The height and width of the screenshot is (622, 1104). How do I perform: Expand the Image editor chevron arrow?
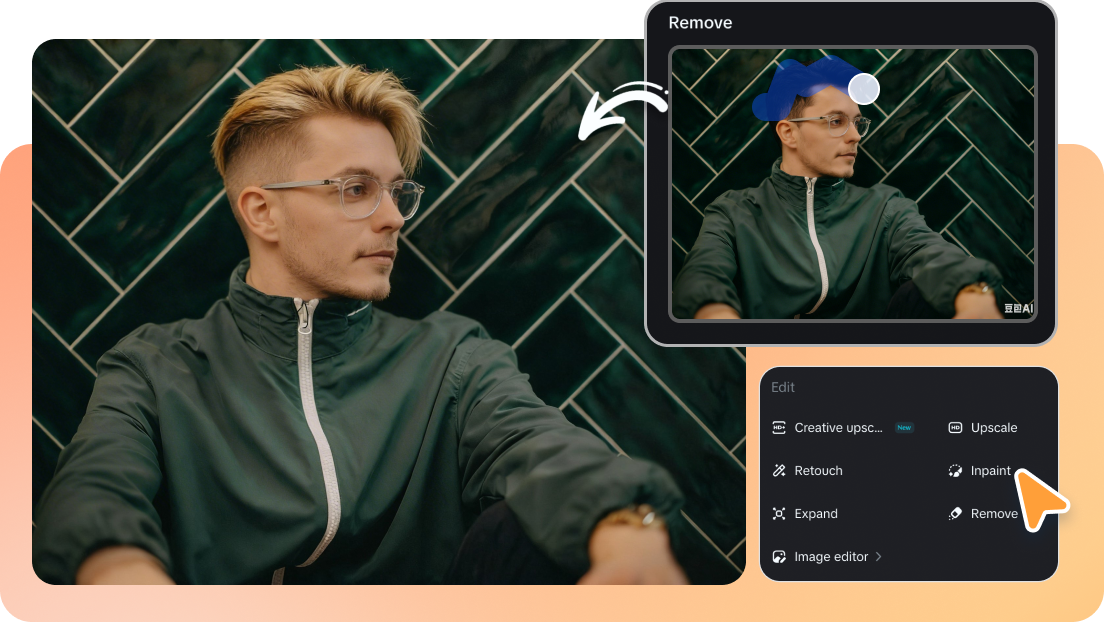[878, 556]
